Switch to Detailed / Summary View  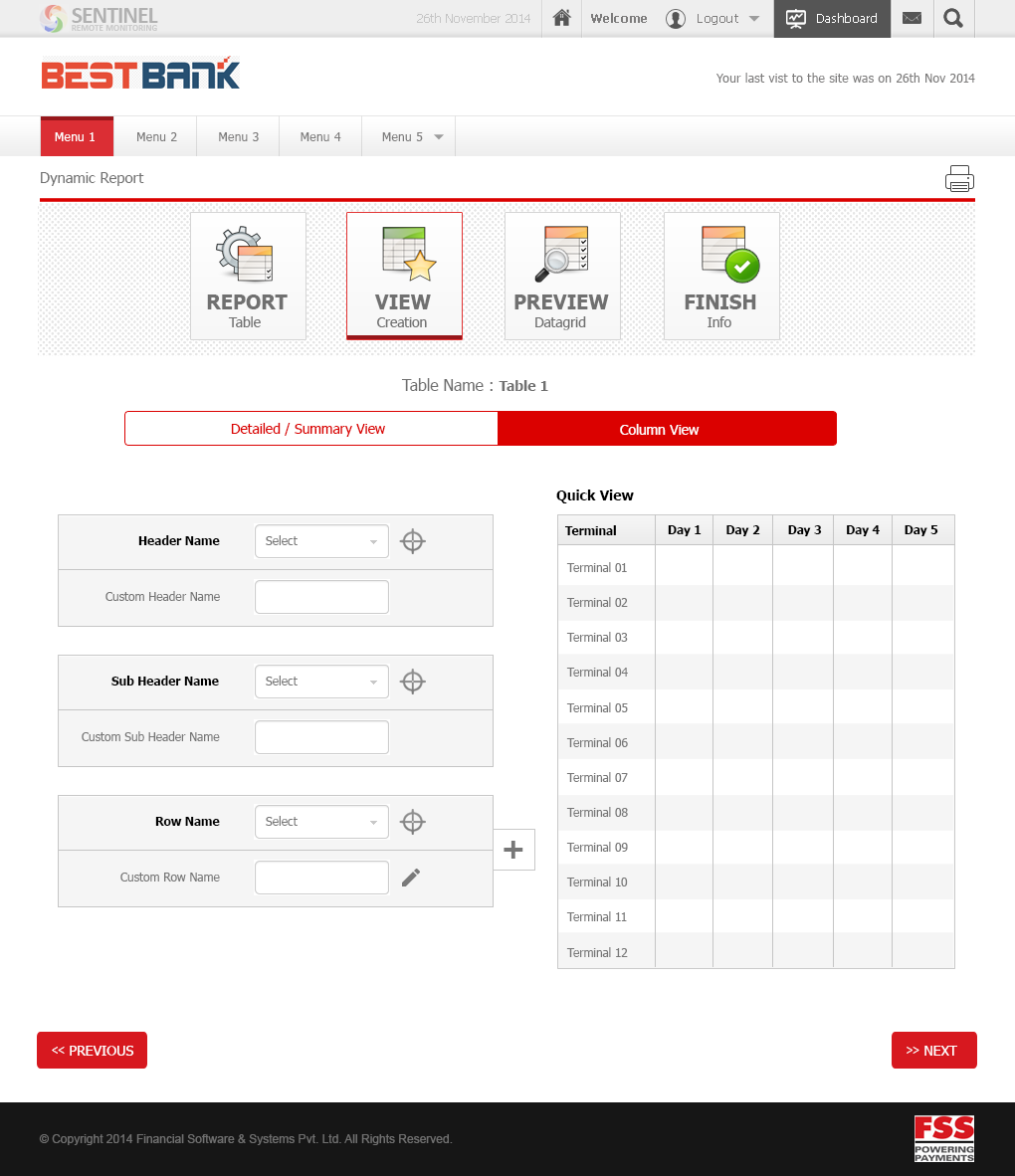tap(310, 429)
